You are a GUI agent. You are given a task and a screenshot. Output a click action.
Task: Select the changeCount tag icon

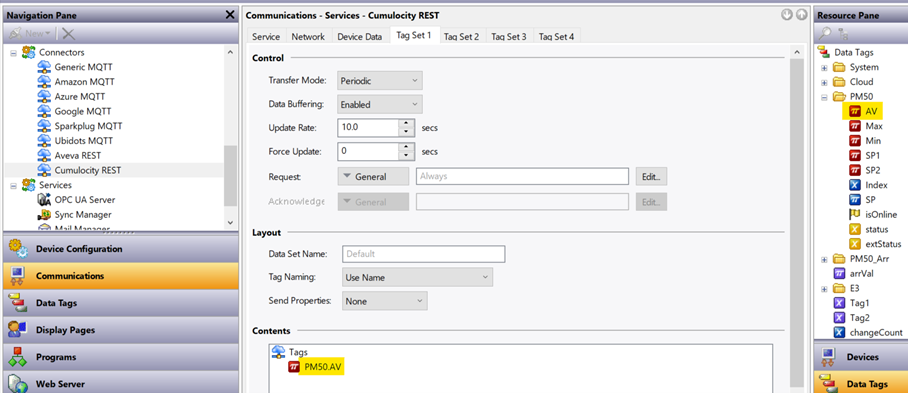(x=839, y=332)
